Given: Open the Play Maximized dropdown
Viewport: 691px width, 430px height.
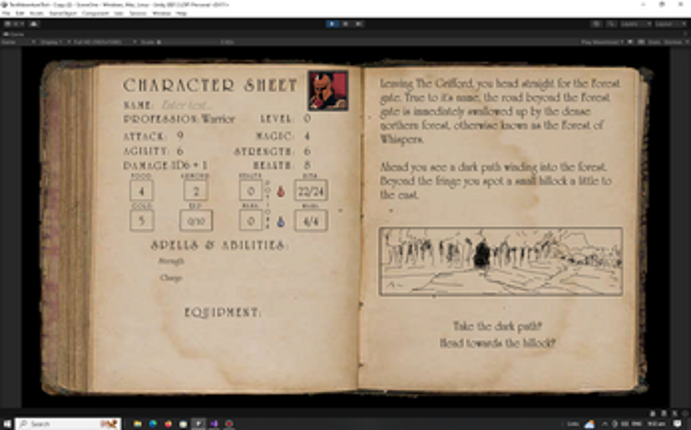Looking at the screenshot, I should 602,42.
